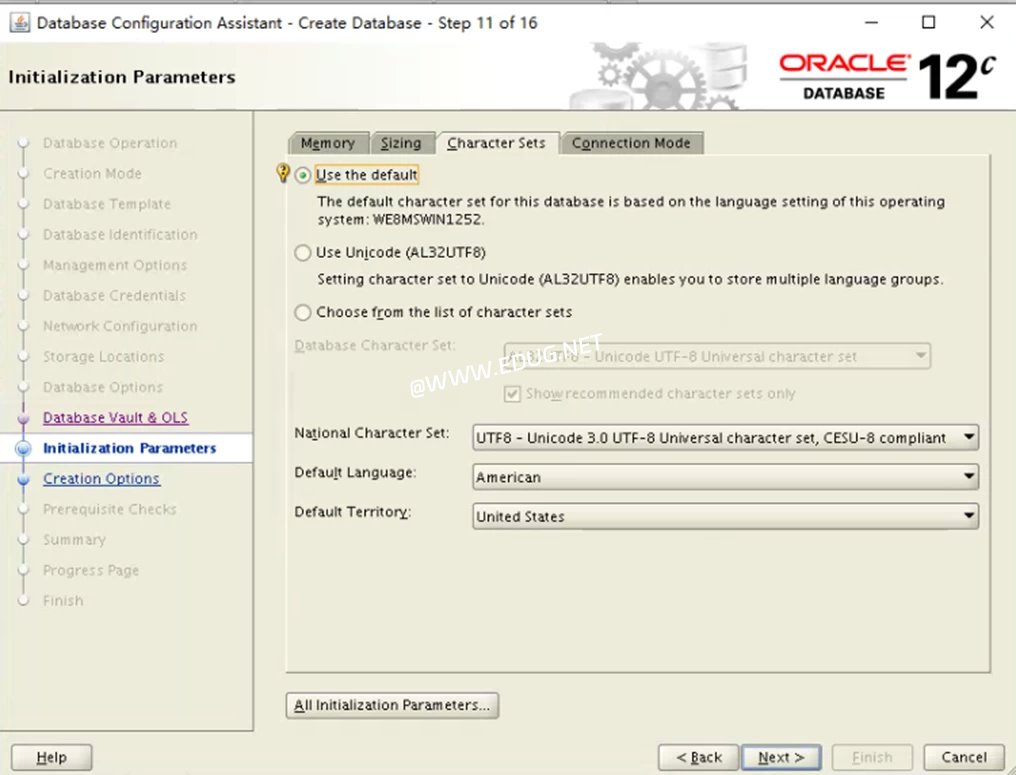
Task: Click the Database Credentials step label
Action: [x=114, y=295]
